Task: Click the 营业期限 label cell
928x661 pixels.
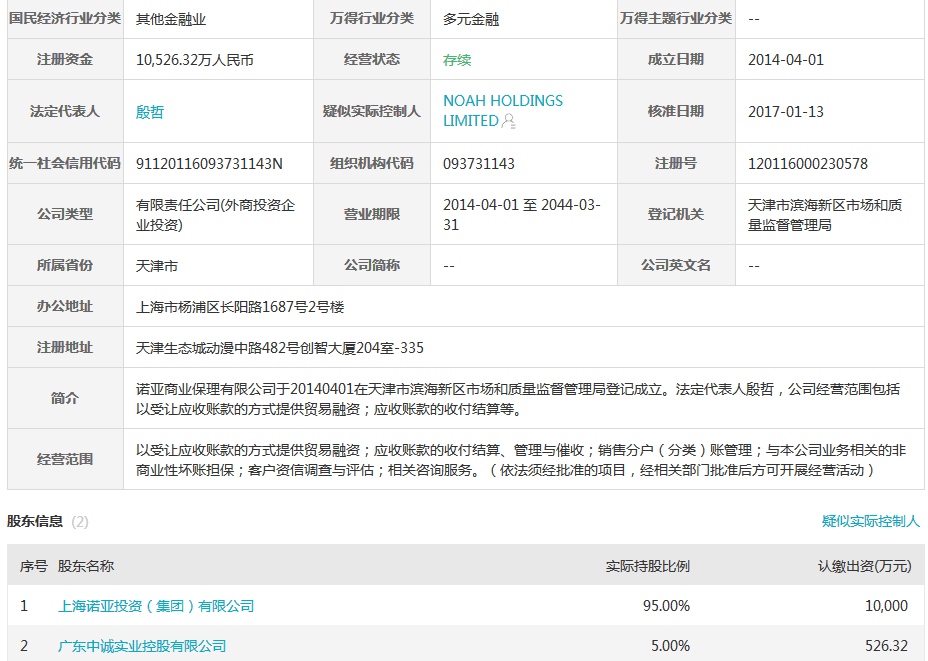Action: 372,214
